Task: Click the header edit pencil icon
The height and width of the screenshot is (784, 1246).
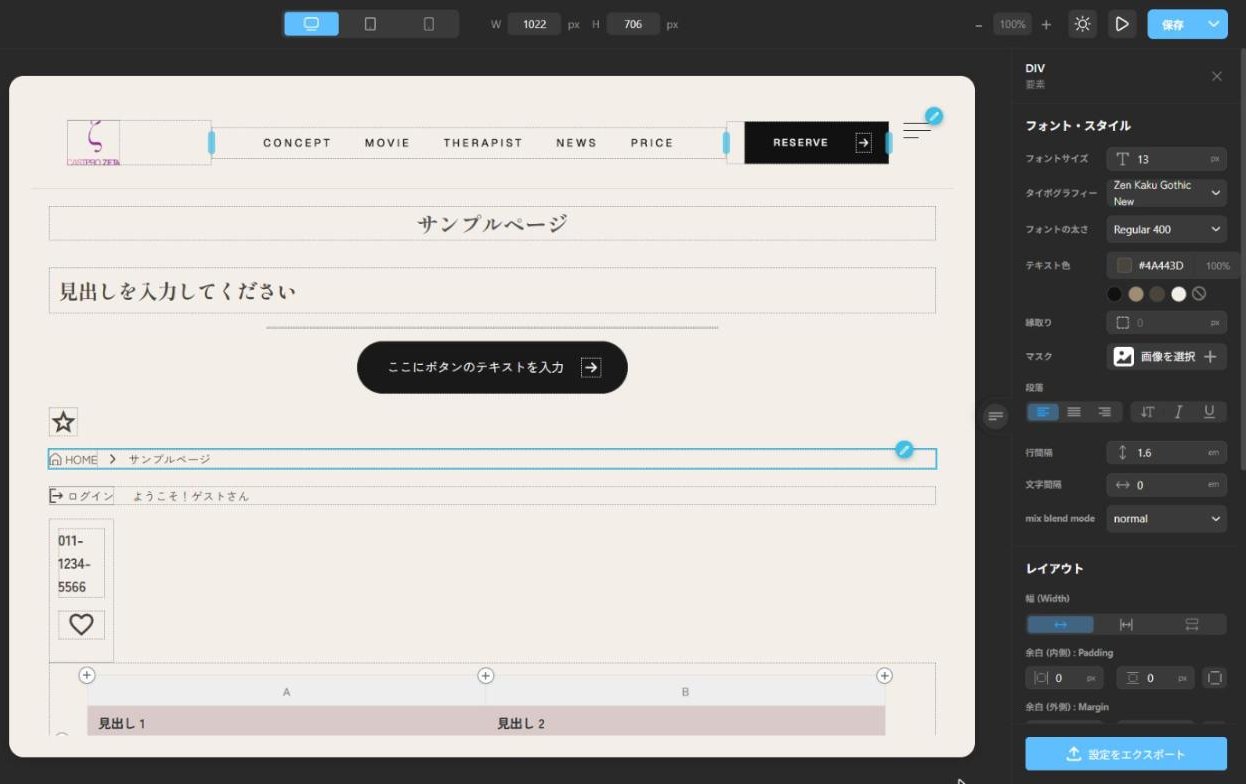Action: click(x=933, y=116)
